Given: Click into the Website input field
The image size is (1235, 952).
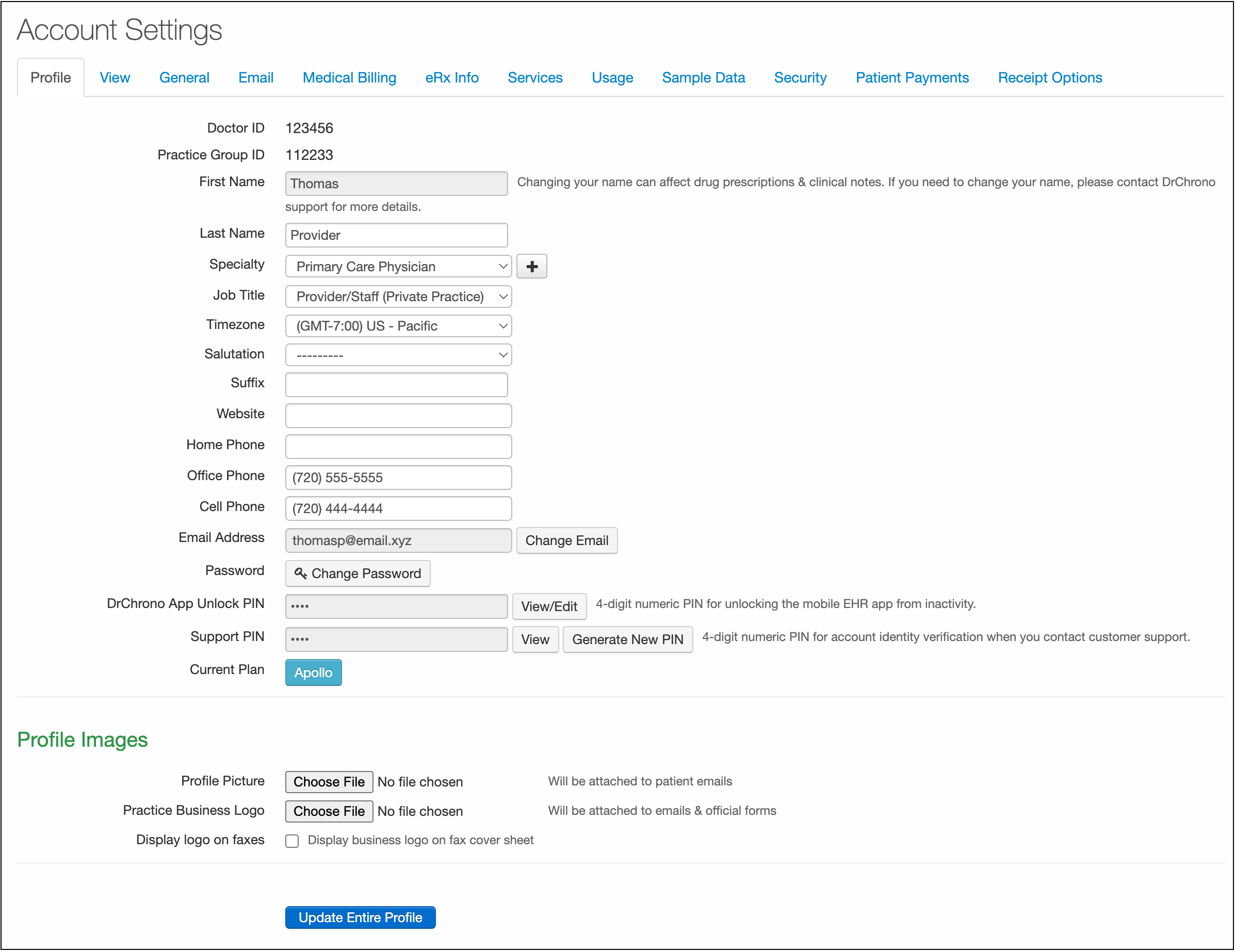Looking at the screenshot, I should point(398,416).
